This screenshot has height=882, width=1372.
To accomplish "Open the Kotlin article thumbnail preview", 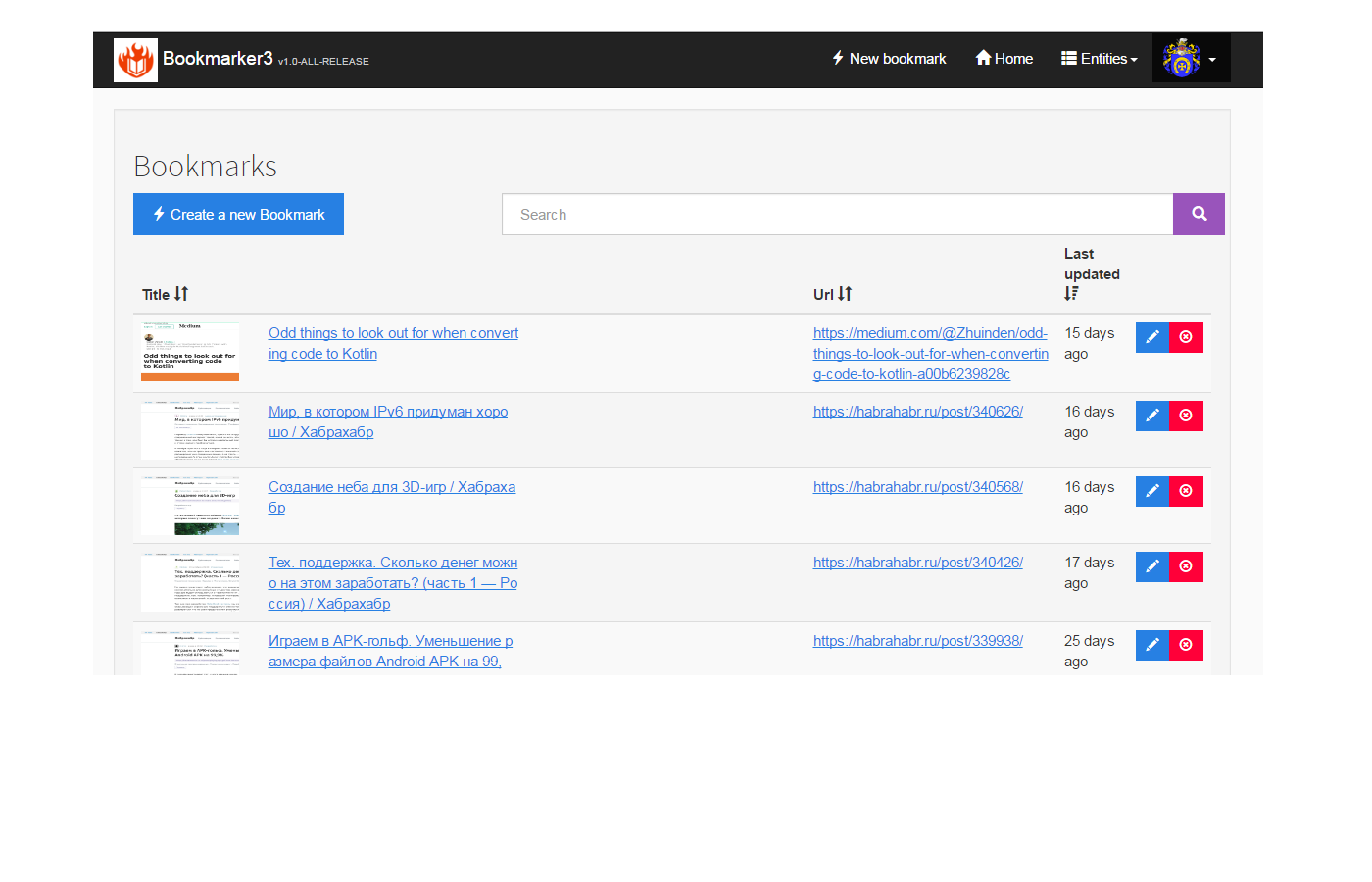I will 190,351.
